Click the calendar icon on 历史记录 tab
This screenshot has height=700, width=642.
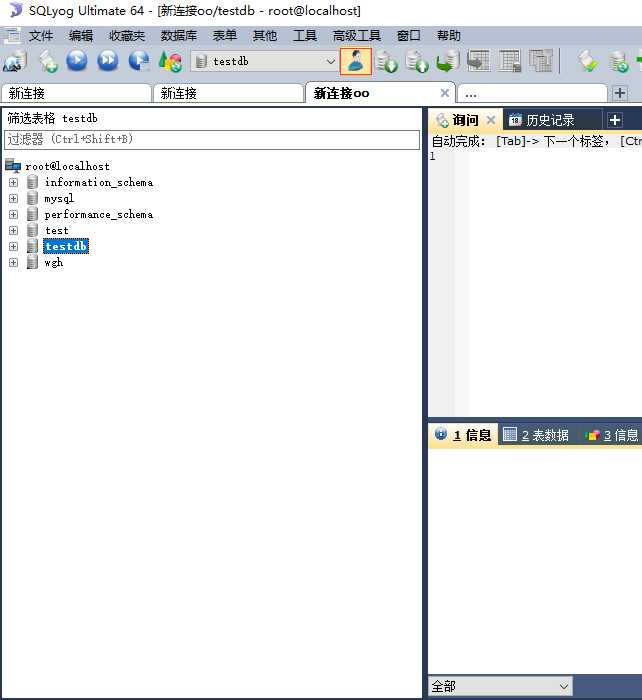(515, 120)
